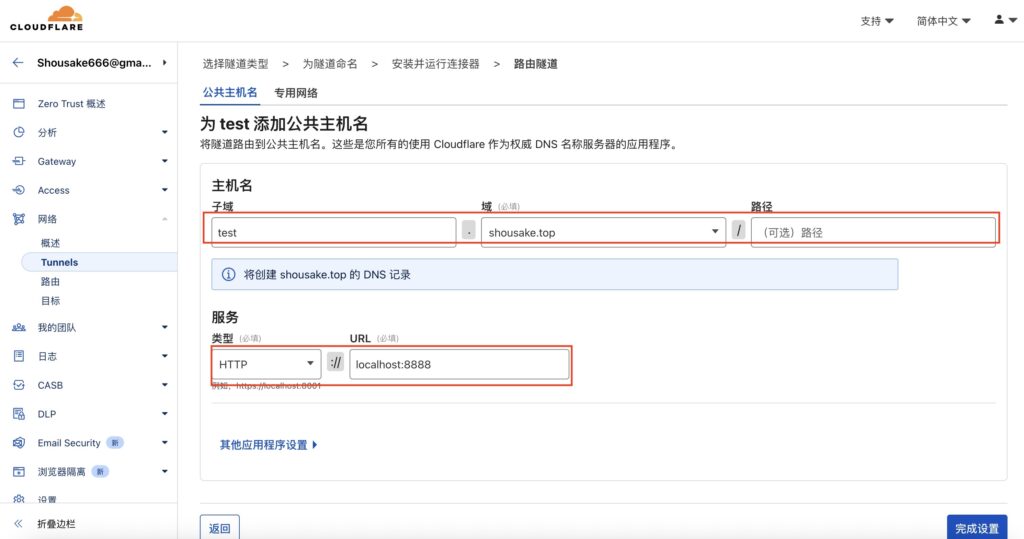
Task: Click the 网络 network icon
Action: pyautogui.click(x=19, y=219)
